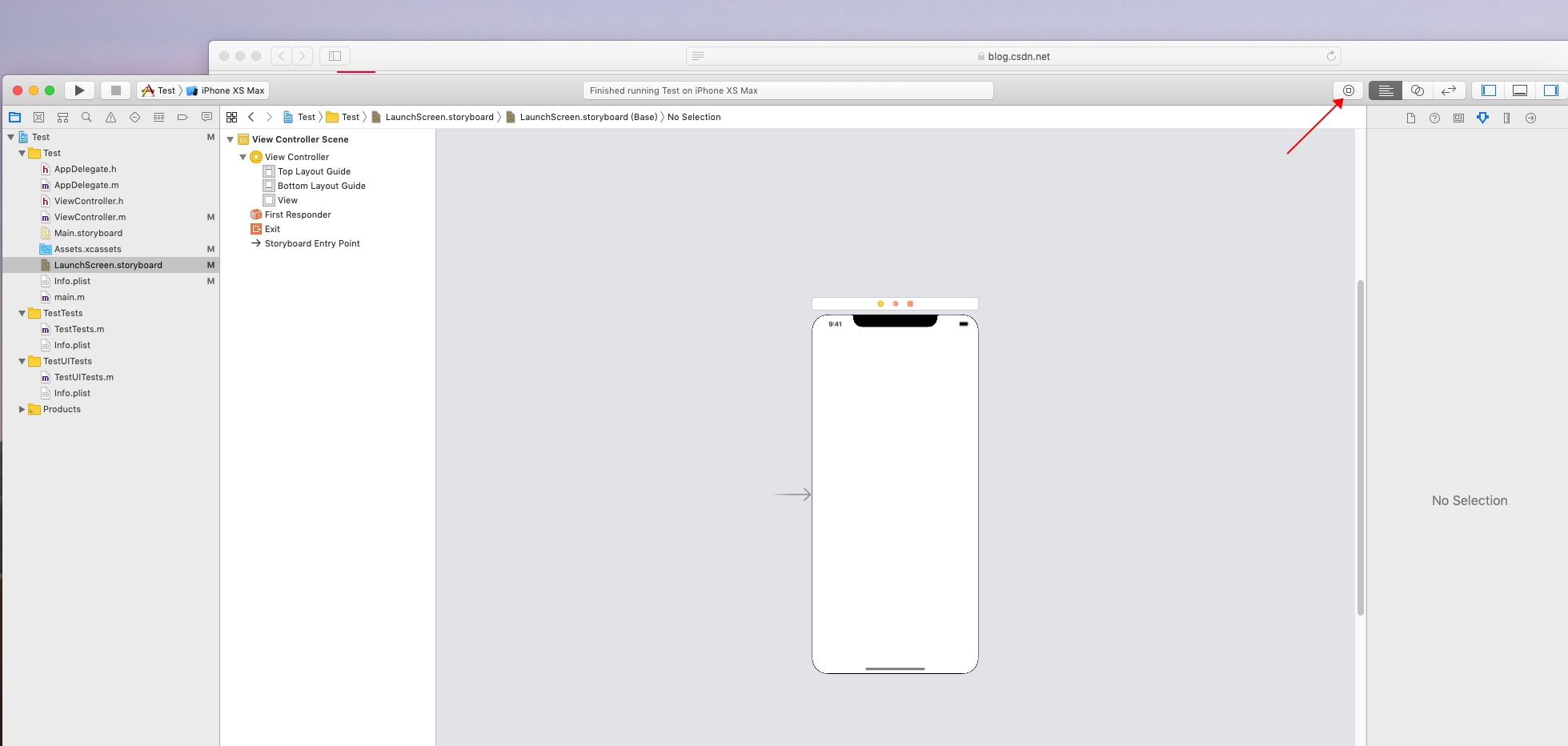
Task: Open the Size inspector
Action: (x=1506, y=117)
